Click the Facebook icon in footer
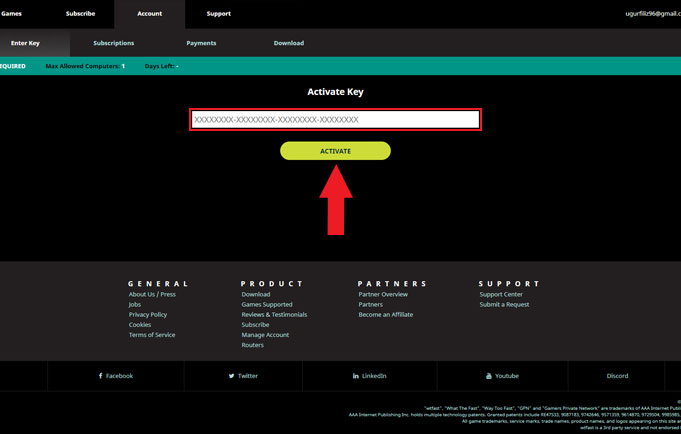 100,376
